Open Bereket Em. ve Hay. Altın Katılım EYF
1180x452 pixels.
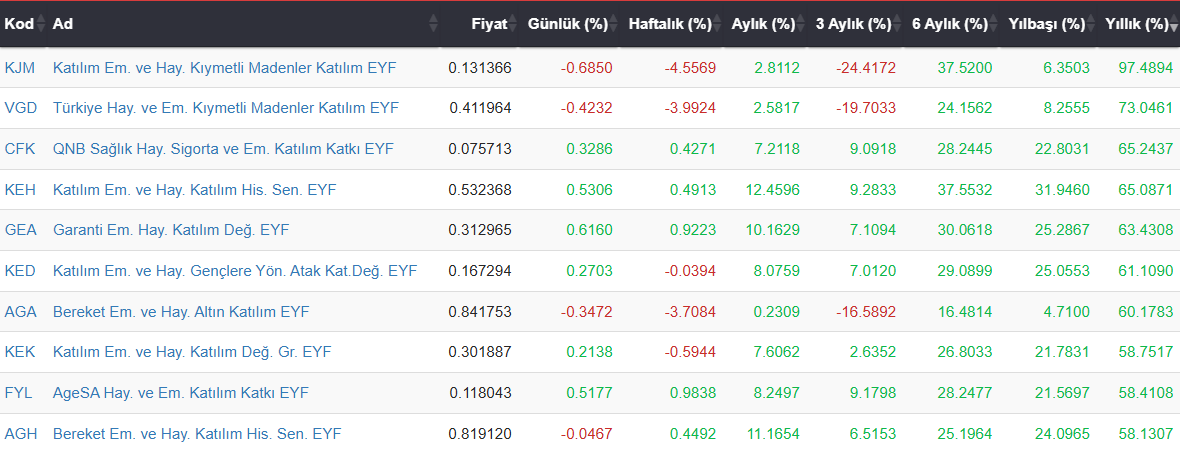pyautogui.click(x=181, y=311)
